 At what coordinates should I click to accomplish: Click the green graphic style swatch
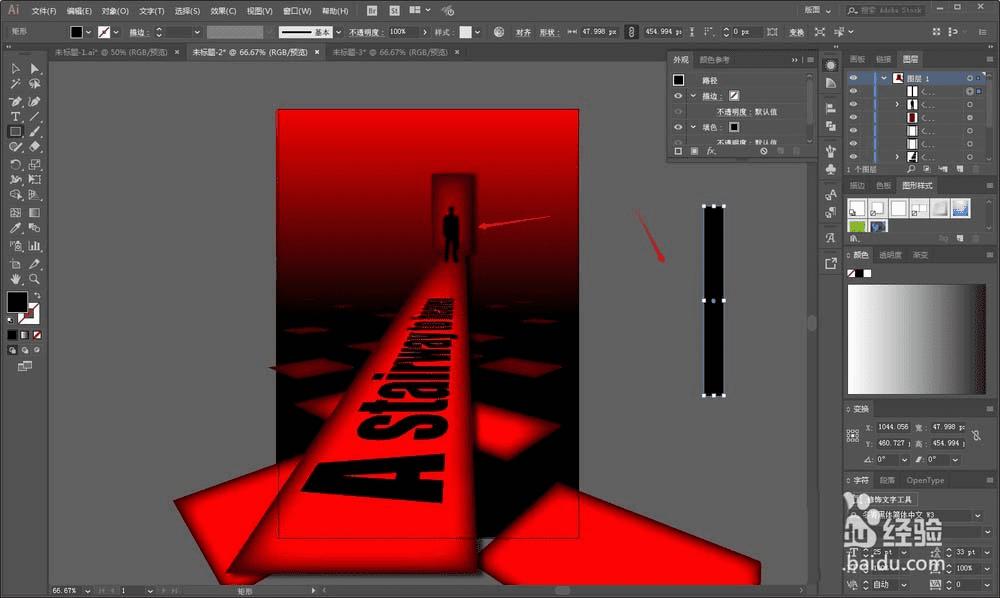857,227
